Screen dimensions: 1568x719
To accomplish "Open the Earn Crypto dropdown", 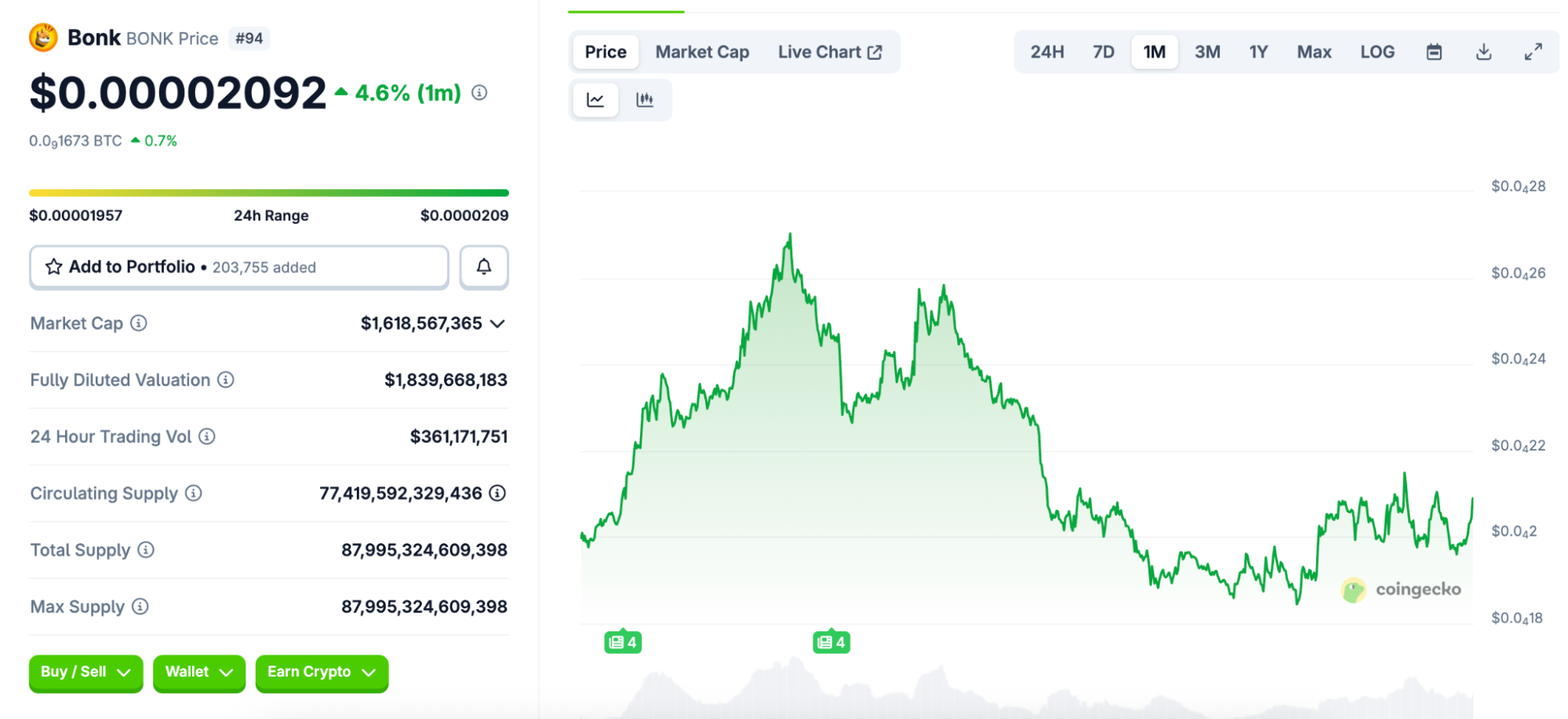I will [322, 673].
